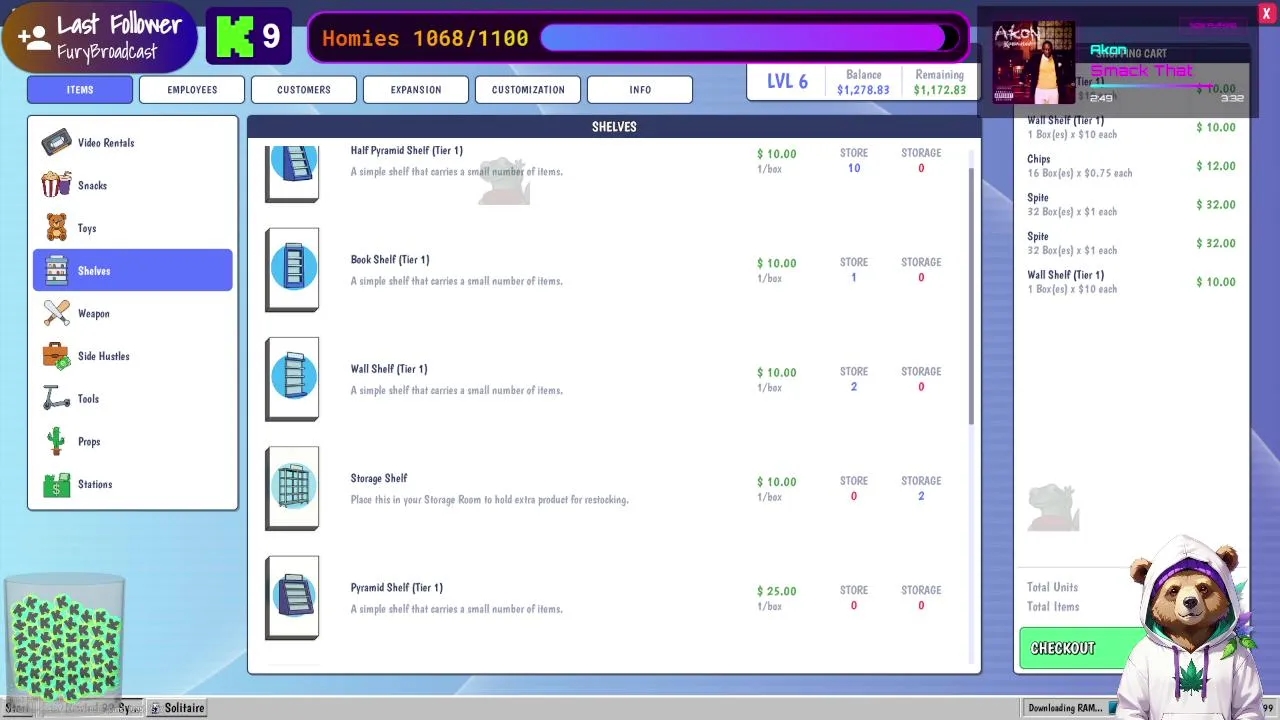
Task: Select Pyramid Shelf (Tier 1) listing name
Action: point(397,588)
